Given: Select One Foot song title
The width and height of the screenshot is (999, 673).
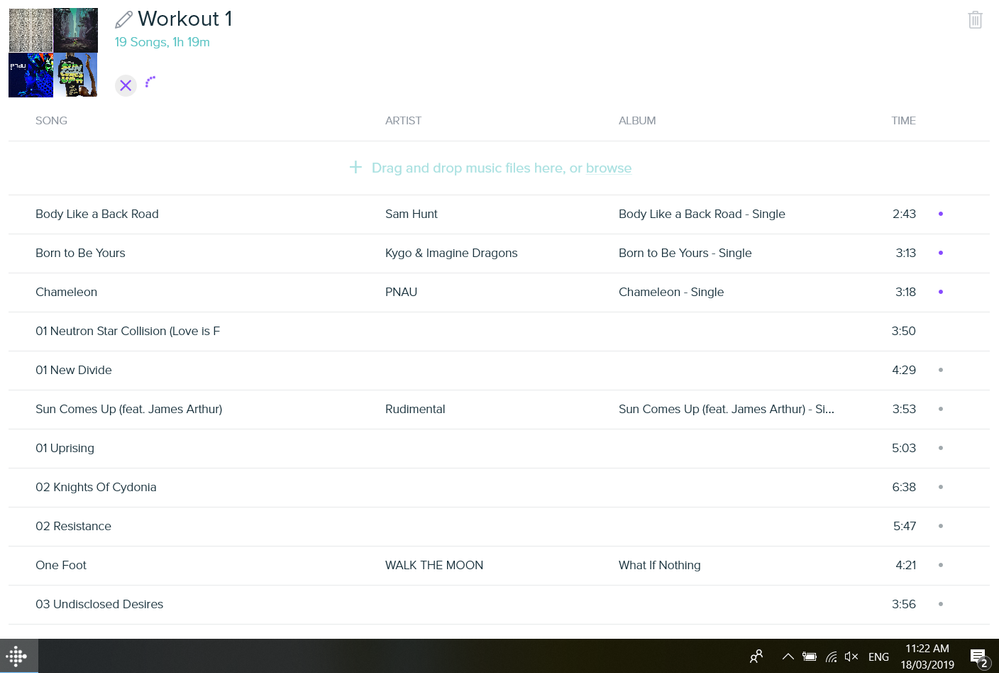Looking at the screenshot, I should coord(61,565).
